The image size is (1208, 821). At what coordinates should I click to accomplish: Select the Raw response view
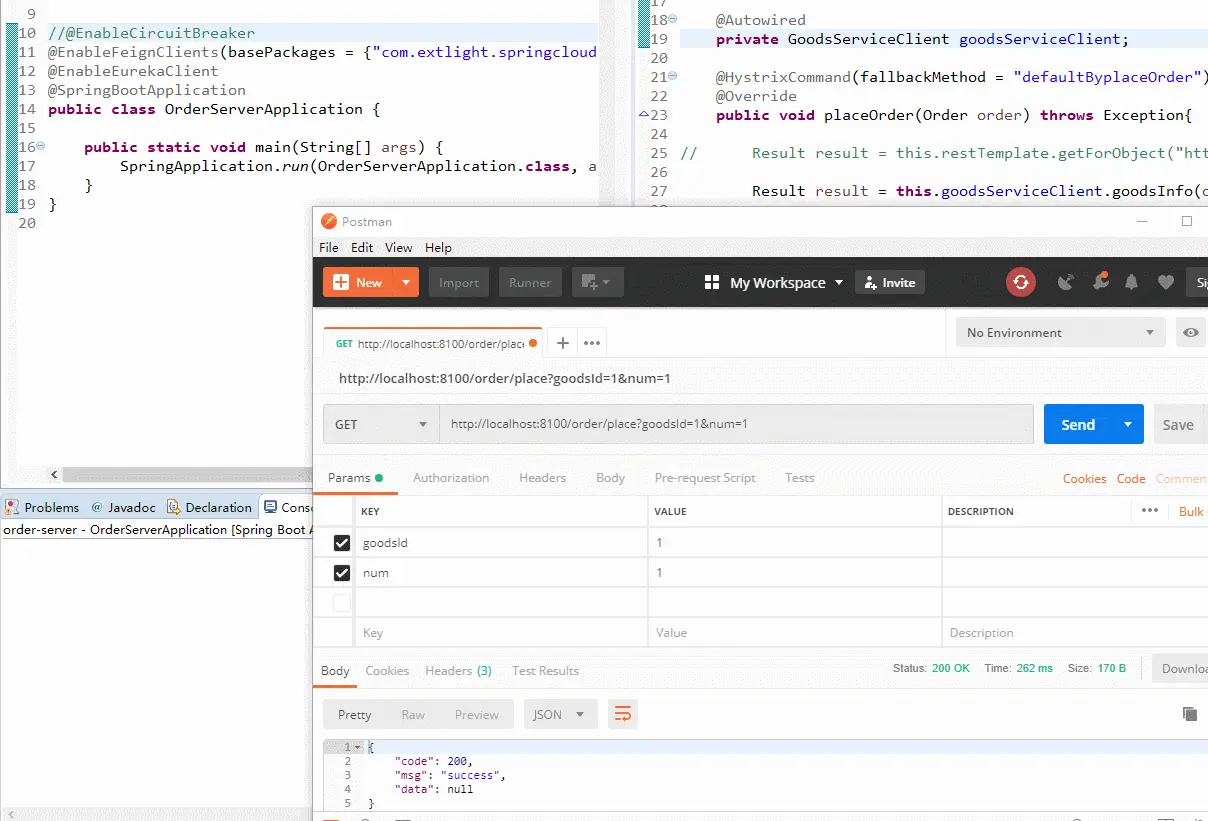point(413,714)
